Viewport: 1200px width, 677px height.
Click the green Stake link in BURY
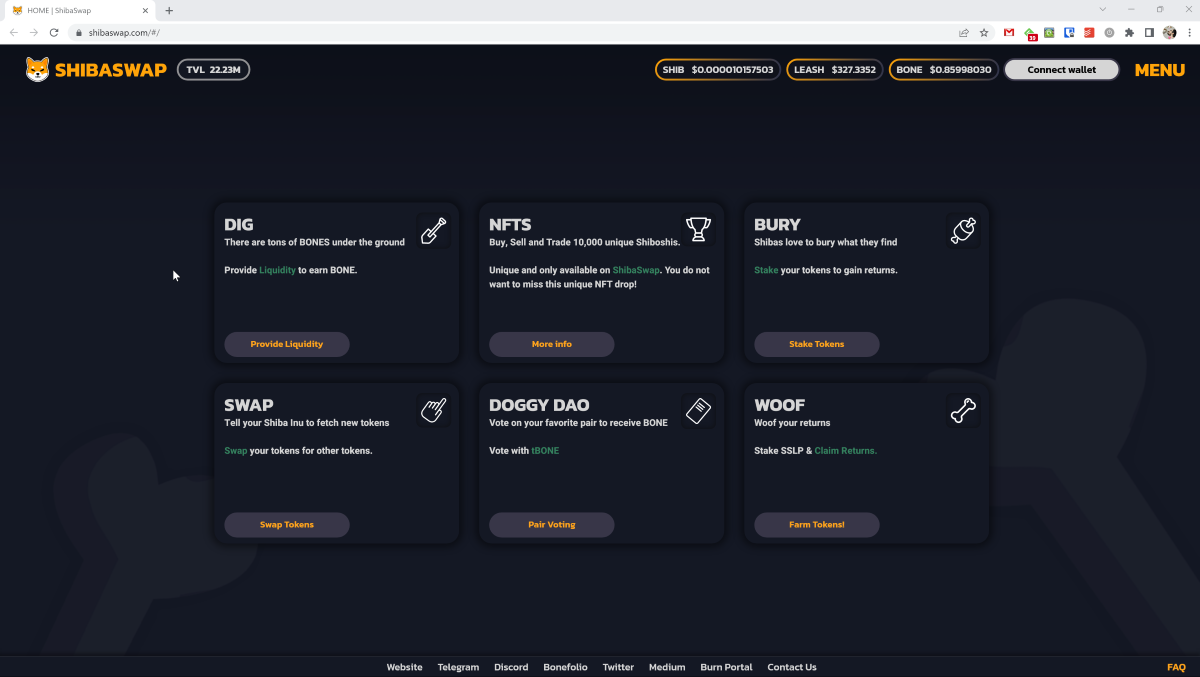click(766, 271)
